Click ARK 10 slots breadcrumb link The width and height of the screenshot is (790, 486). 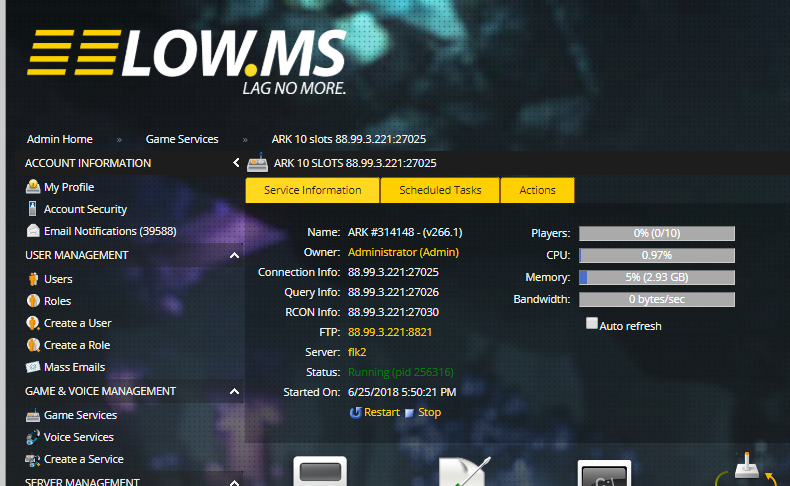tap(349, 139)
